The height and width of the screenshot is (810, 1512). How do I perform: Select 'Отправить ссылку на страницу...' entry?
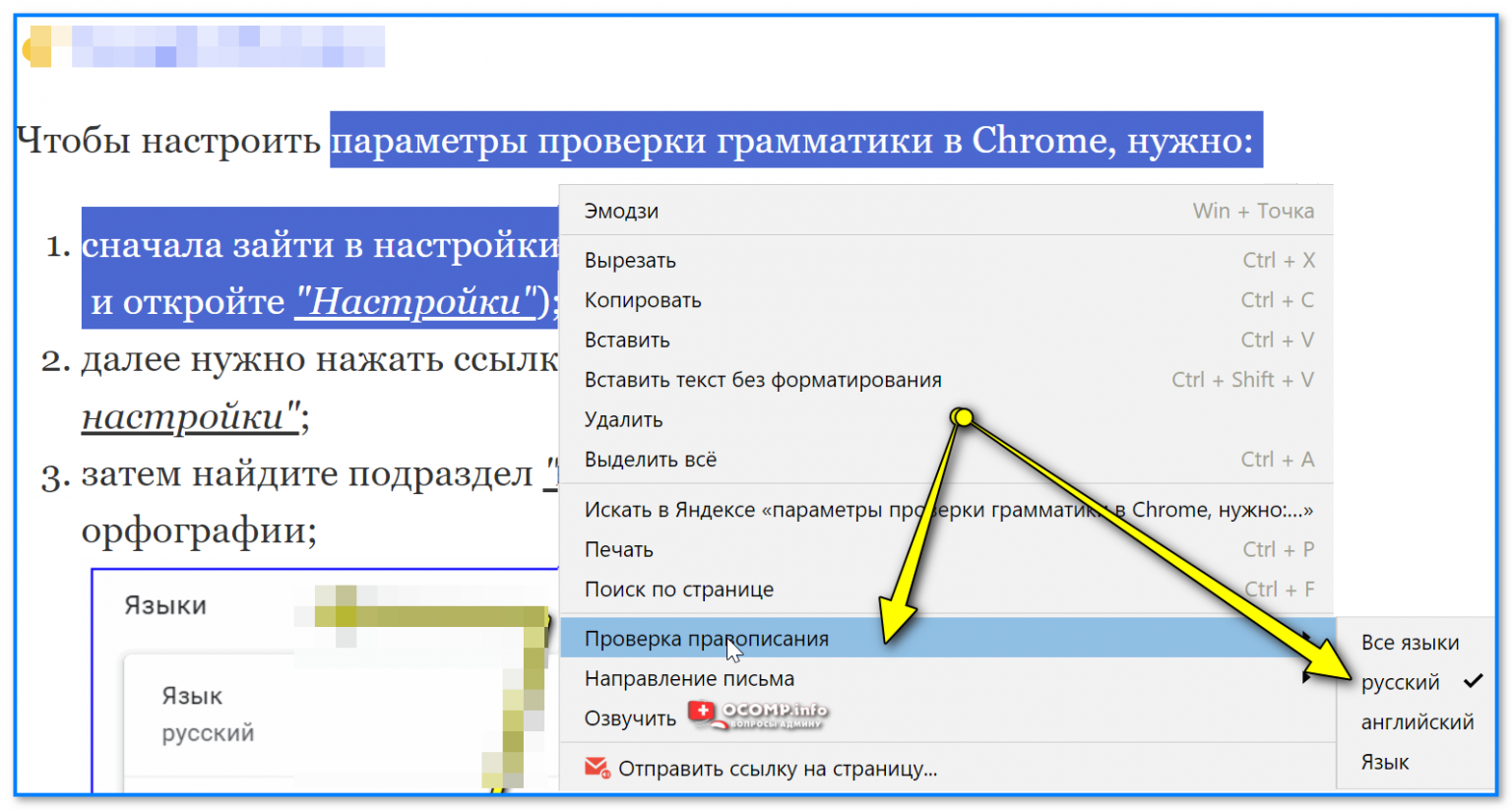(947, 769)
